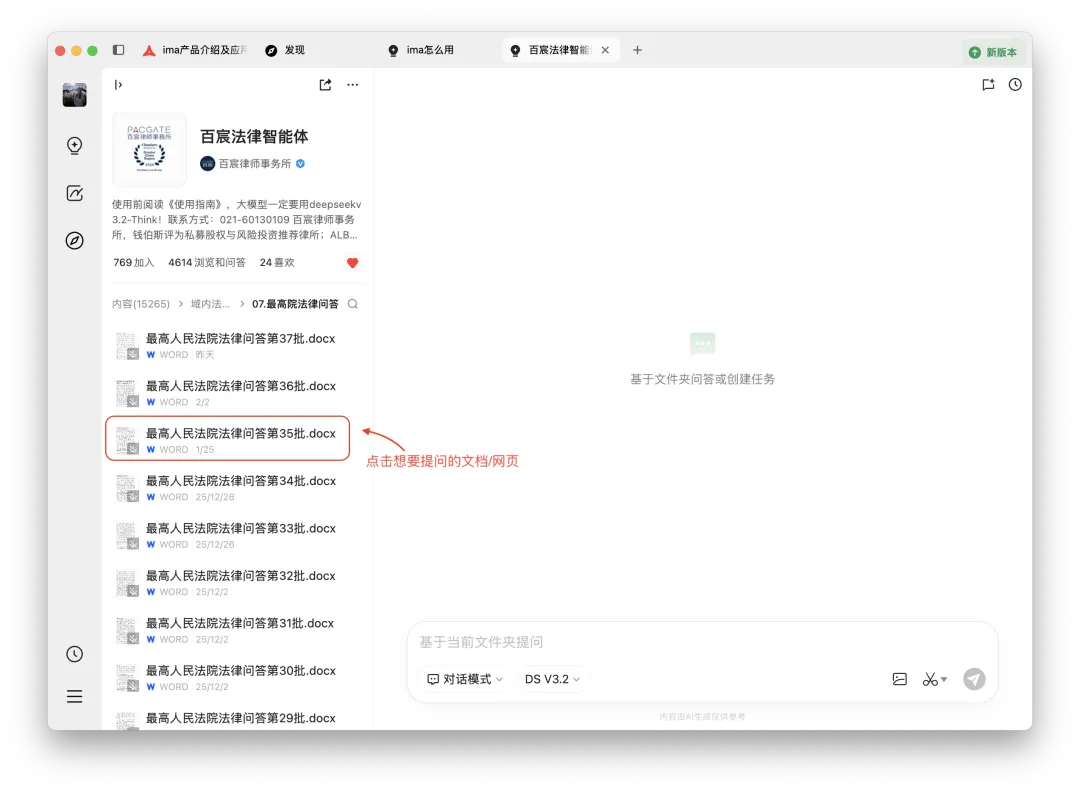
Task: Click the 4614 浏览和问答 stat
Action: [x=207, y=262]
